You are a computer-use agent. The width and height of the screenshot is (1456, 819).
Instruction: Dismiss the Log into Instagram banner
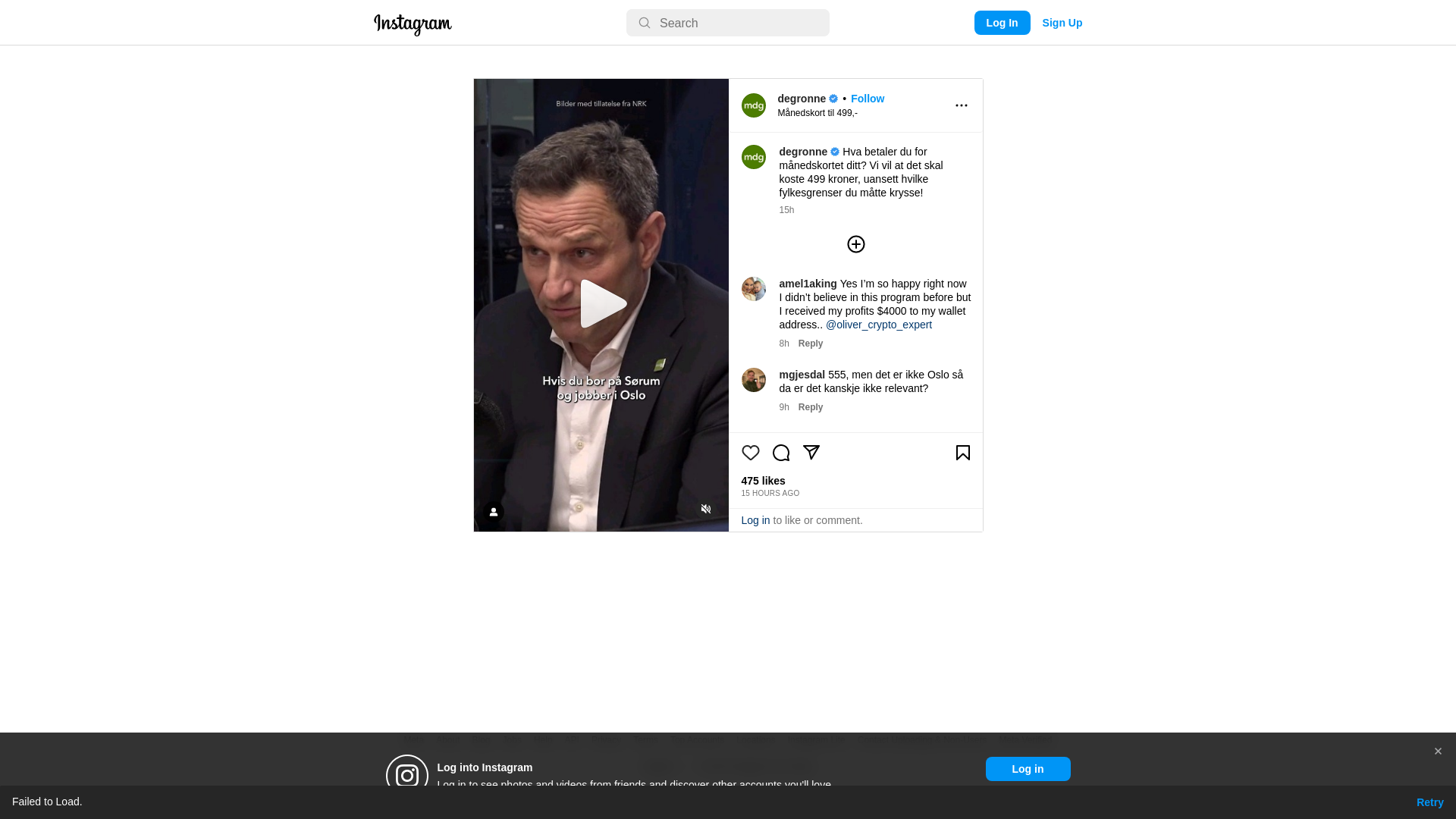tap(1437, 752)
